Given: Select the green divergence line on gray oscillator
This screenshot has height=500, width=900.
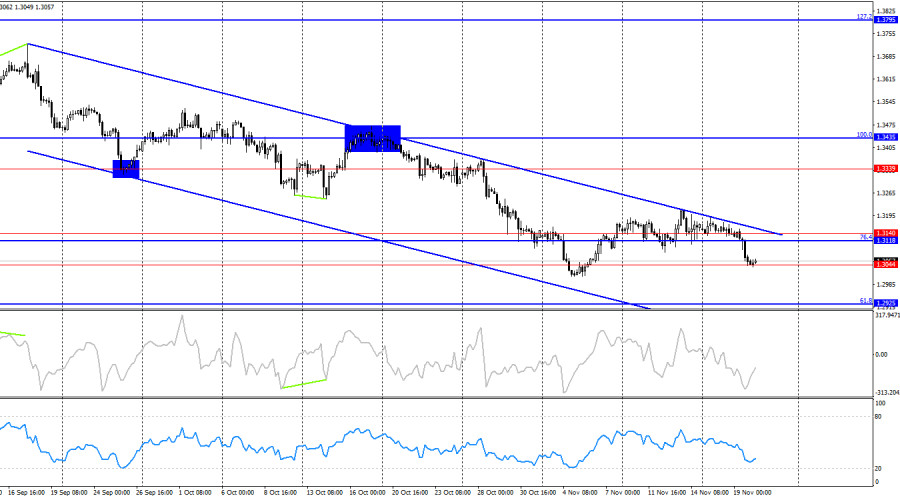Looking at the screenshot, I should coord(303,382).
